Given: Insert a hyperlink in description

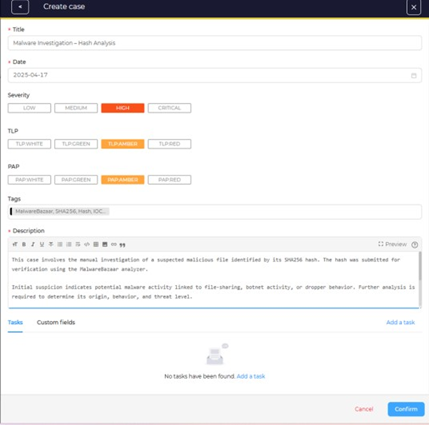Looking at the screenshot, I should [114, 244].
